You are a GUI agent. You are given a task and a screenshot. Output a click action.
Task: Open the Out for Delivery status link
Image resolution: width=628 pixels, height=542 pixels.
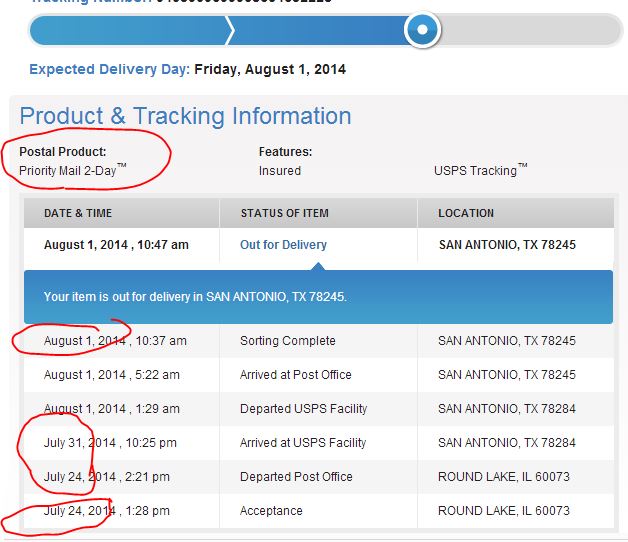283,244
